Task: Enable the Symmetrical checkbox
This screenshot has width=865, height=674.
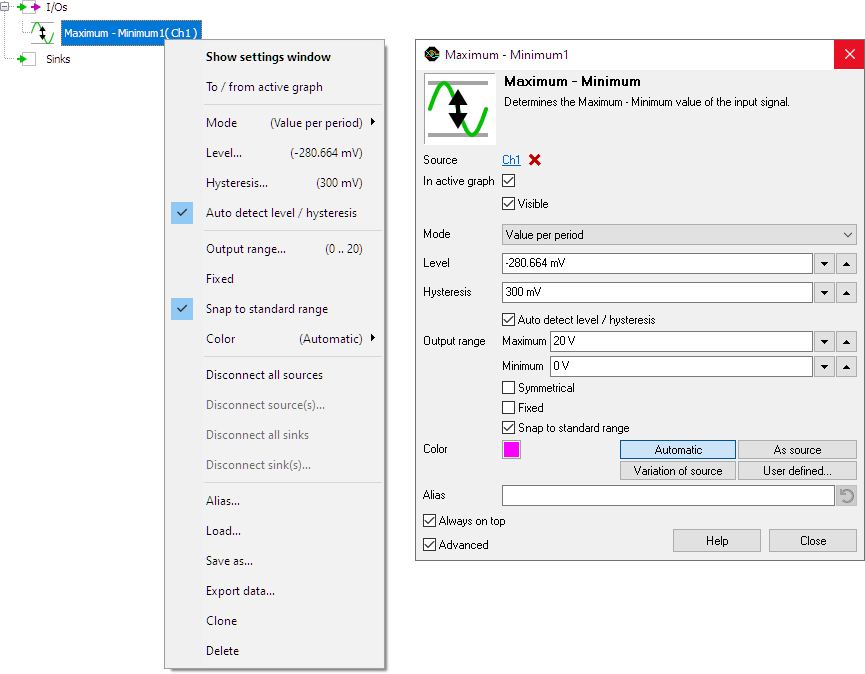Action: [x=509, y=388]
